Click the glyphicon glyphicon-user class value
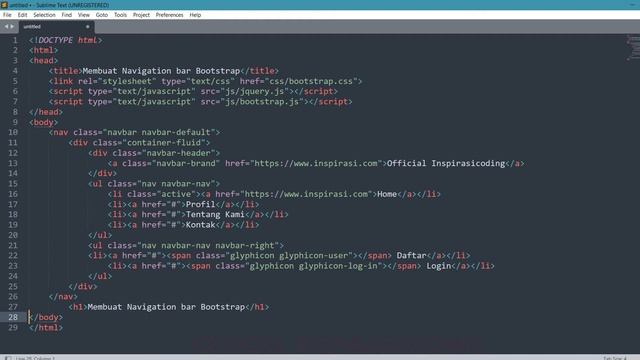 pyautogui.click(x=289, y=256)
